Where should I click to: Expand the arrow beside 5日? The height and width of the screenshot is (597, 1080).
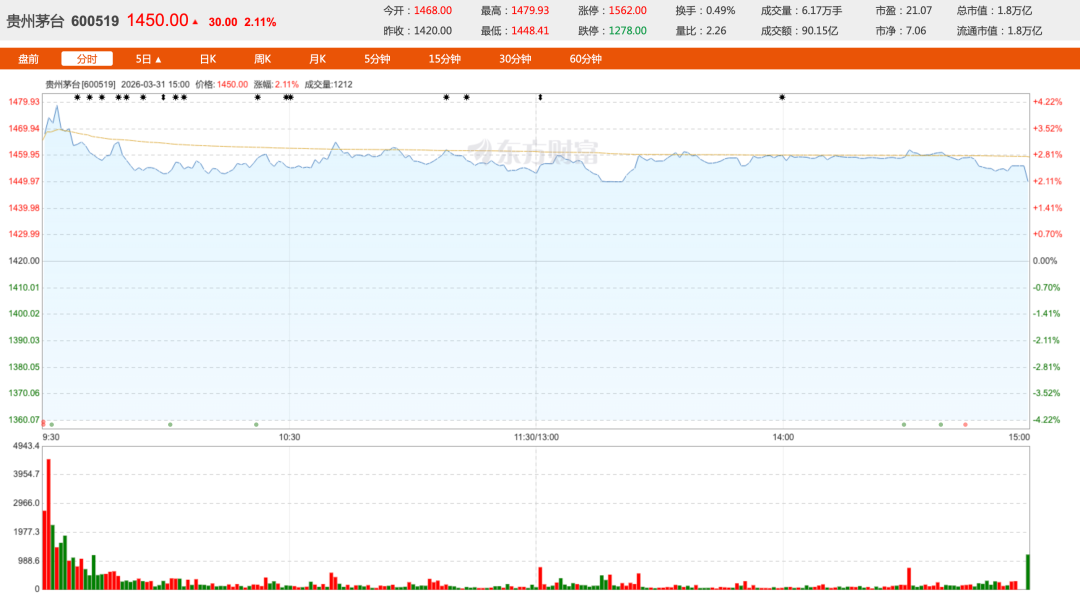tap(158, 60)
